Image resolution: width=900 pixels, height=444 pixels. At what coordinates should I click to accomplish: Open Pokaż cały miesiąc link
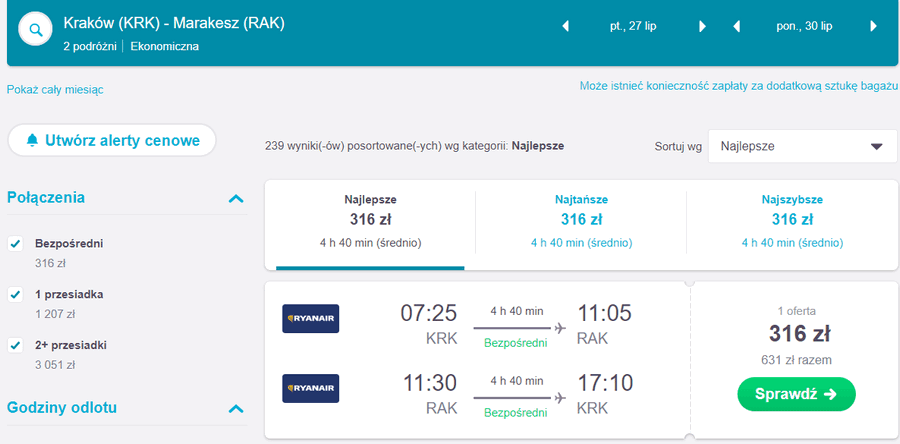[55, 90]
